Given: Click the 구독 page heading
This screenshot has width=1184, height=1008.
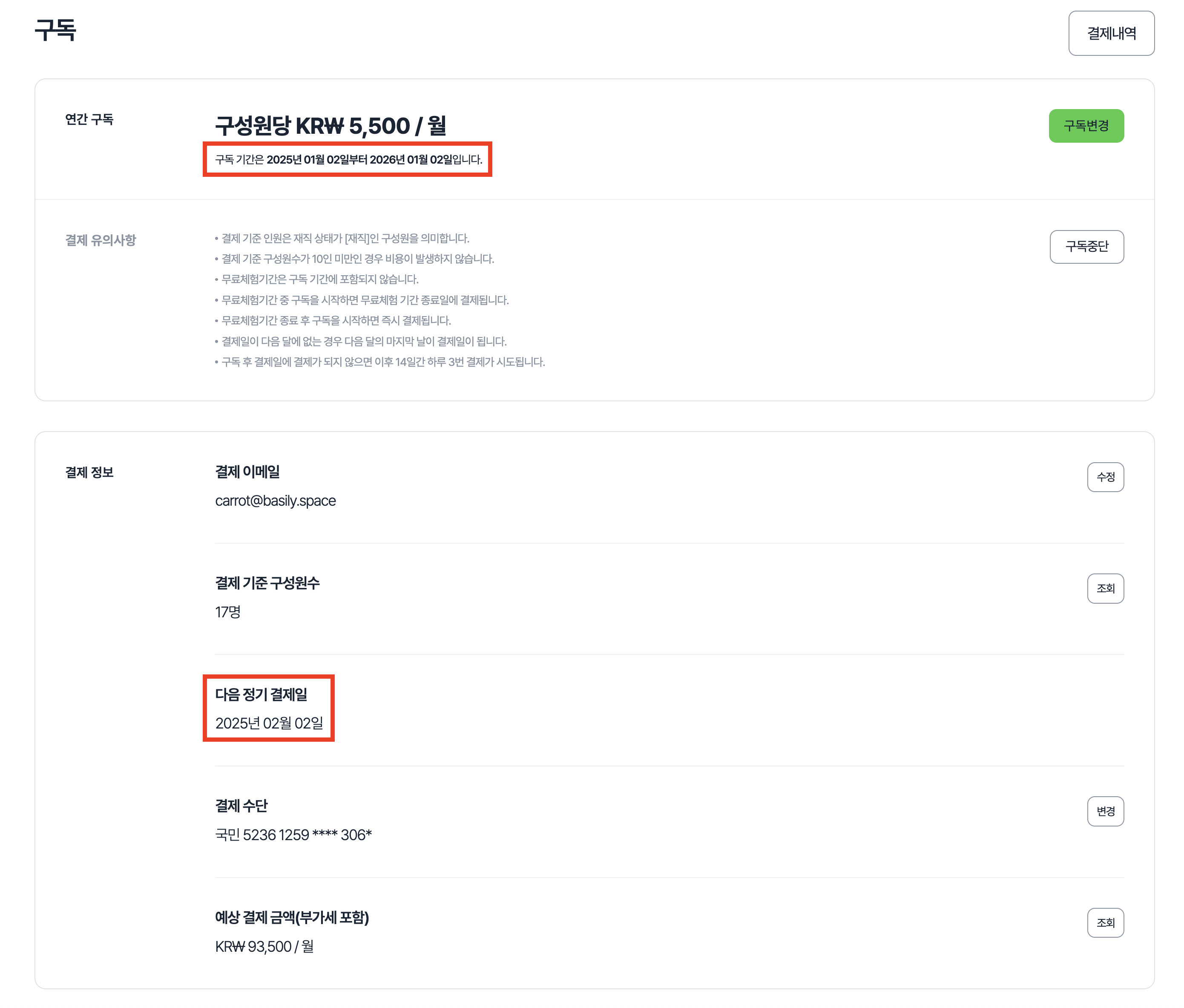Looking at the screenshot, I should pyautogui.click(x=55, y=30).
